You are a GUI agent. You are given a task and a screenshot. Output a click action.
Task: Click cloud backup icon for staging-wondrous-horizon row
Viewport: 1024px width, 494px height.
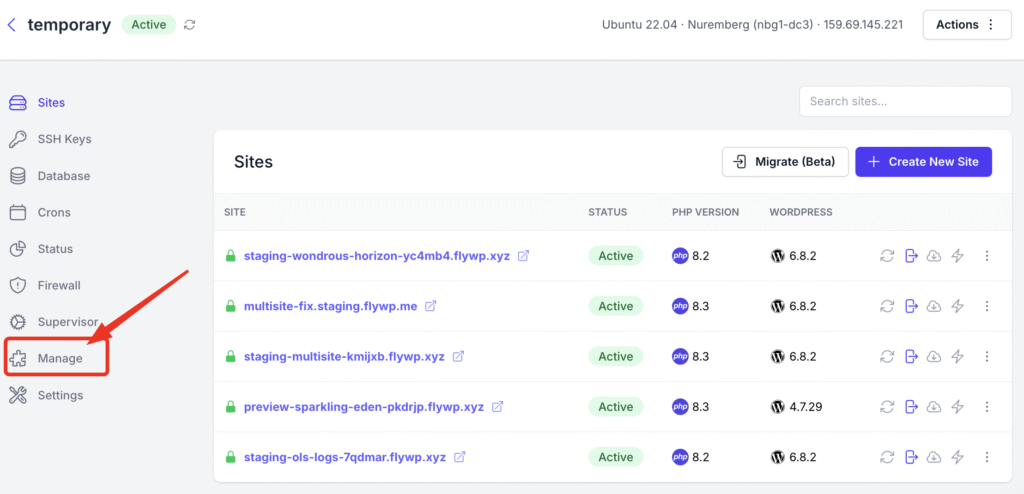tap(934, 256)
